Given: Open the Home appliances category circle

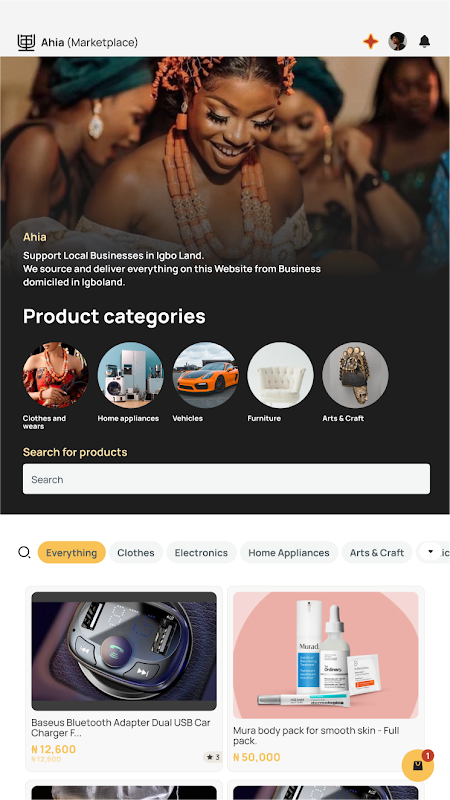Looking at the screenshot, I should [131, 375].
